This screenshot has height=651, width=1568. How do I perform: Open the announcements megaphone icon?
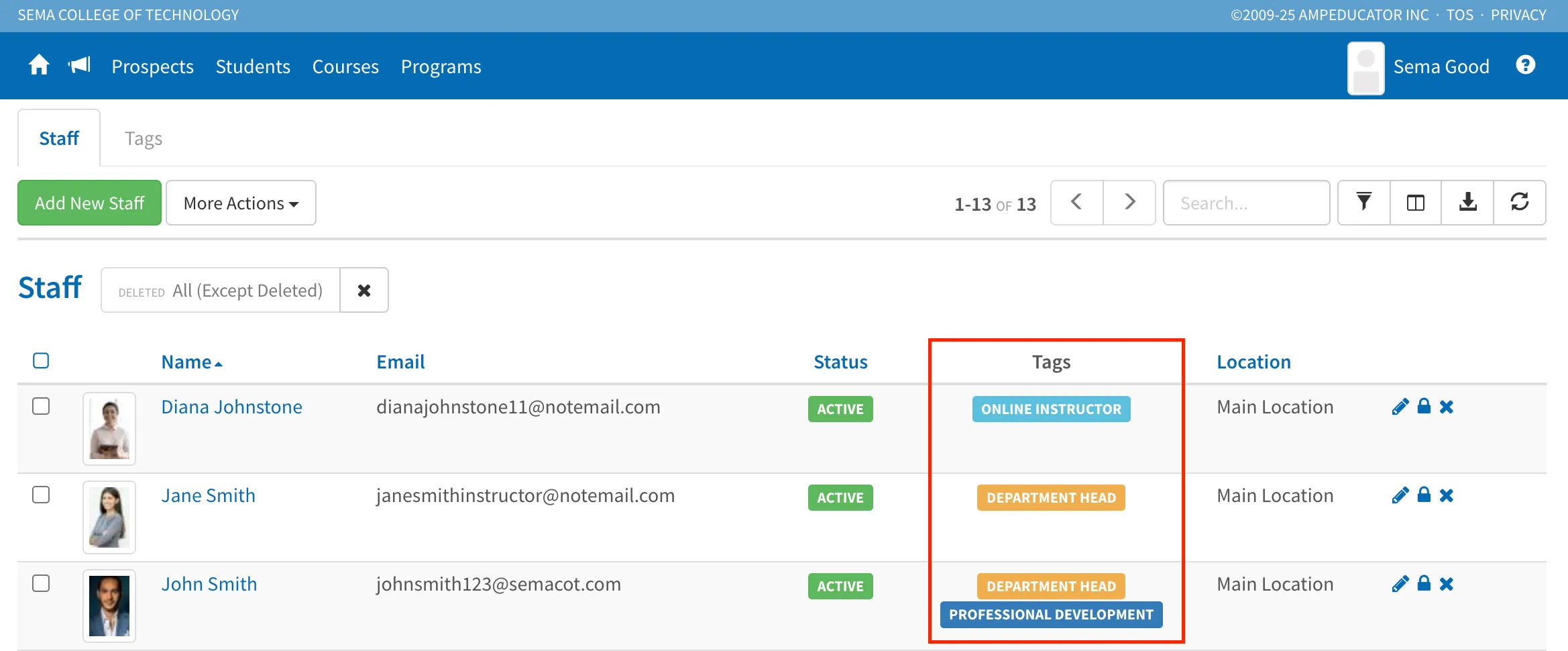[79, 65]
